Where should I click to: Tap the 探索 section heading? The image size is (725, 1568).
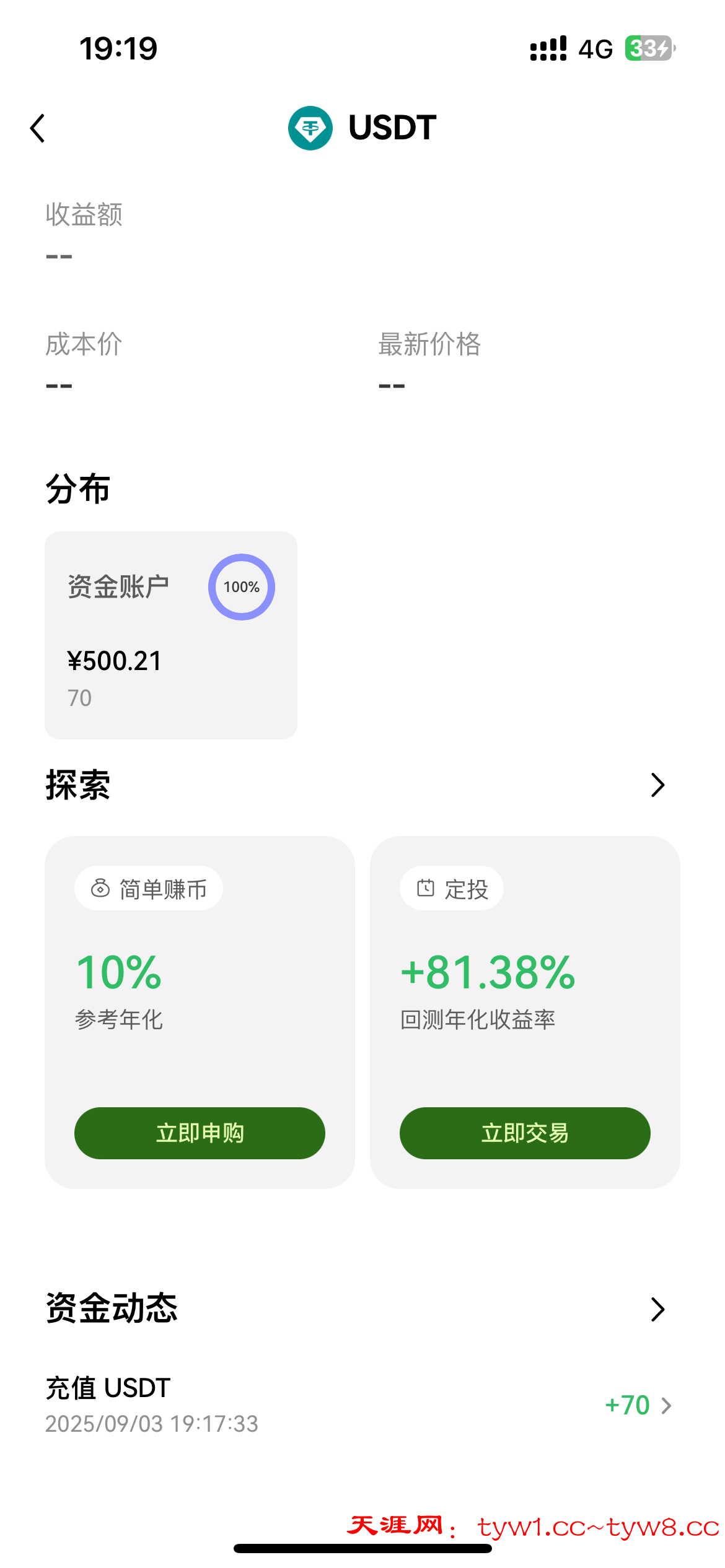coord(78,785)
